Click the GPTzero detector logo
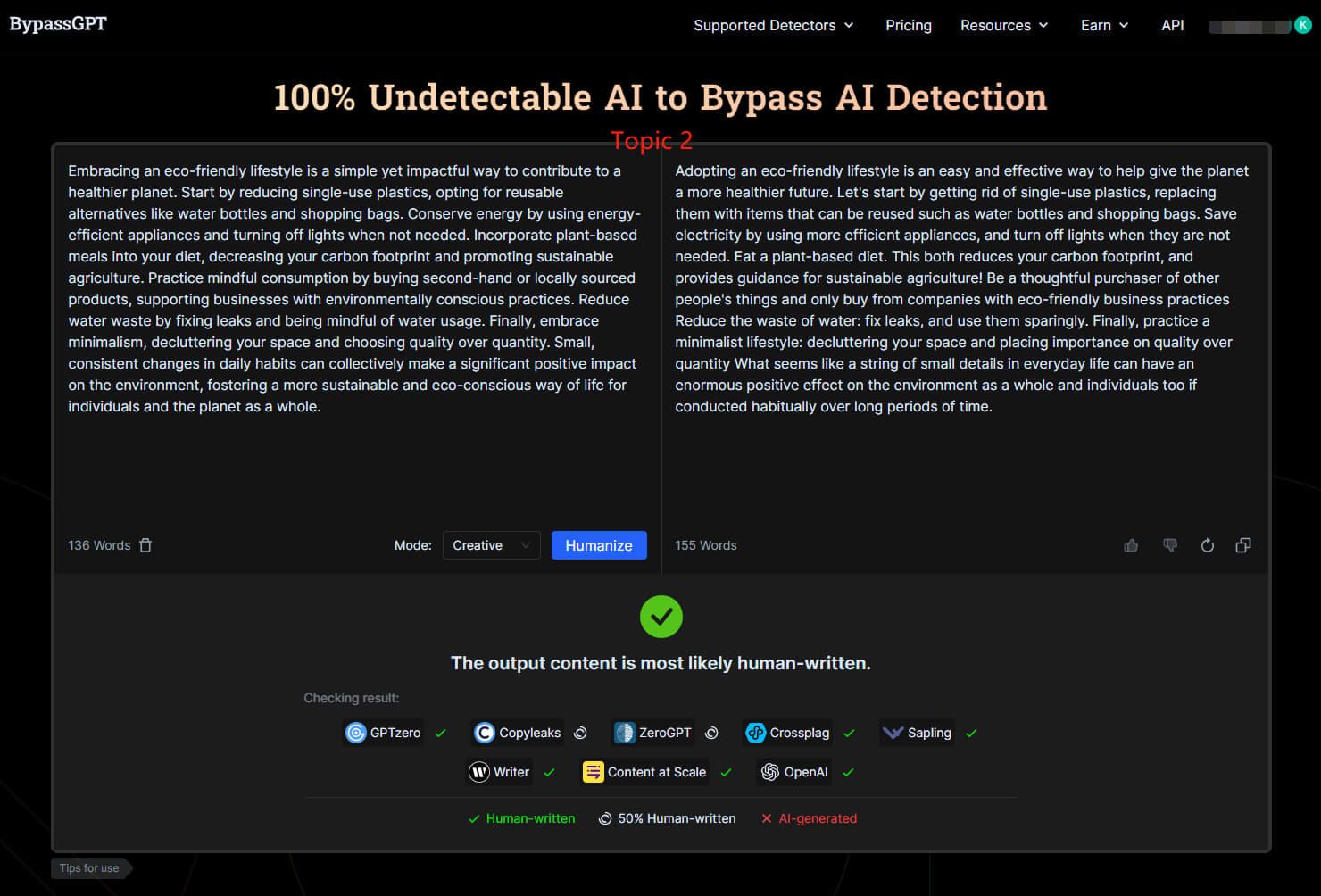 [356, 733]
